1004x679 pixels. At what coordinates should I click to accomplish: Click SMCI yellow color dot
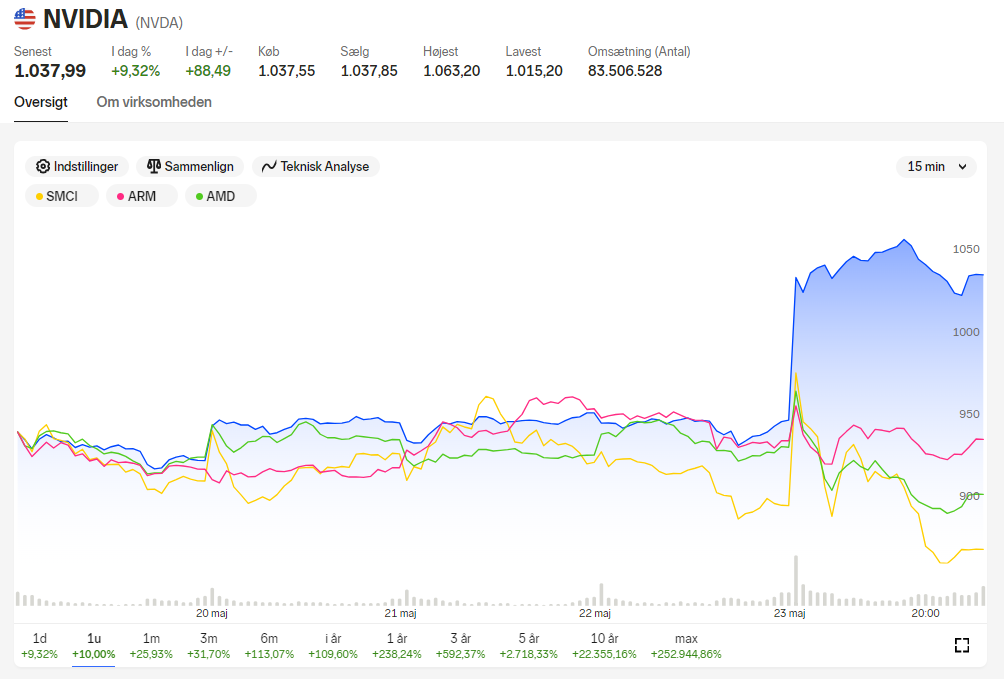point(40,197)
